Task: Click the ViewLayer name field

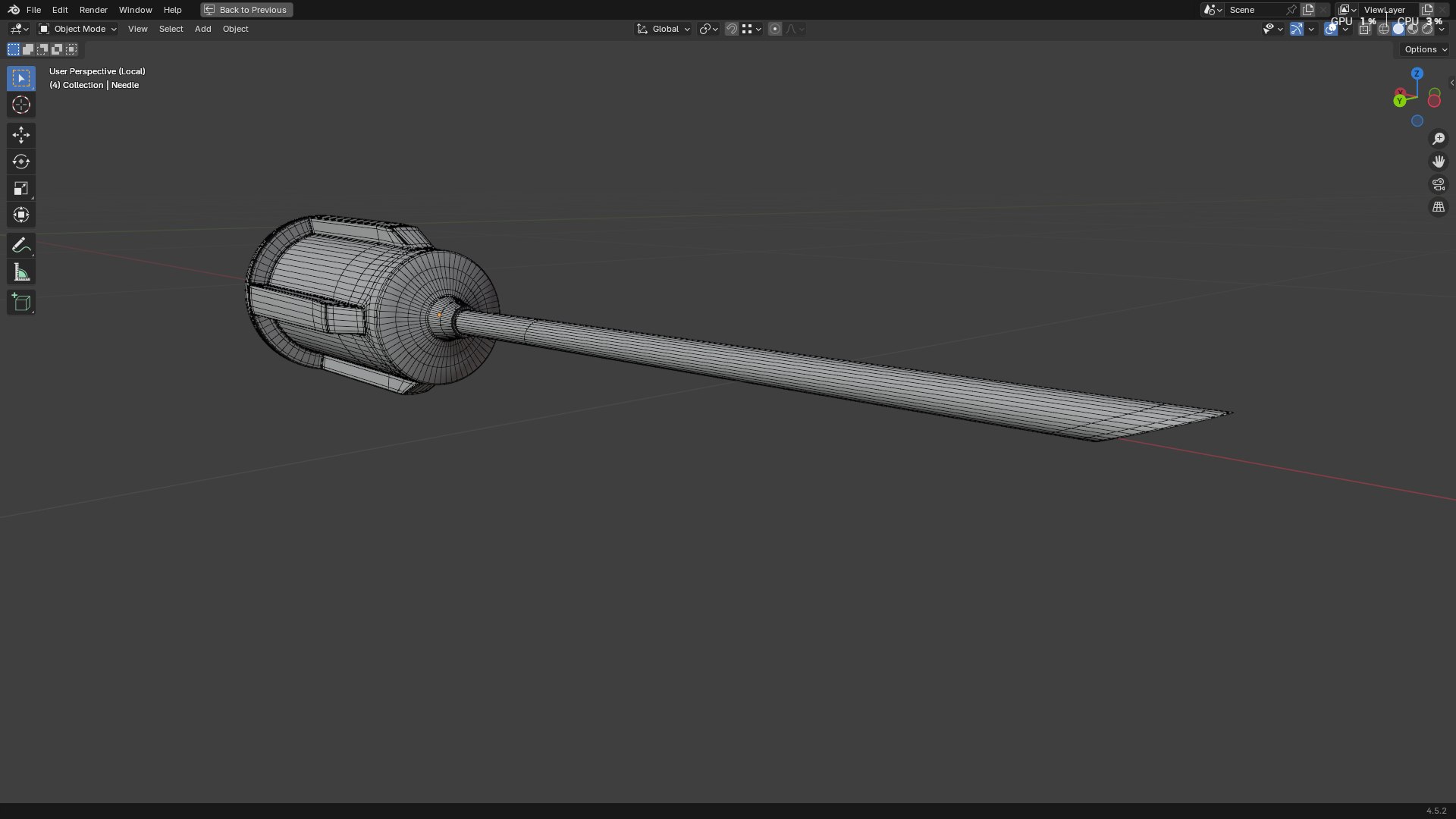Action: coord(1388,10)
